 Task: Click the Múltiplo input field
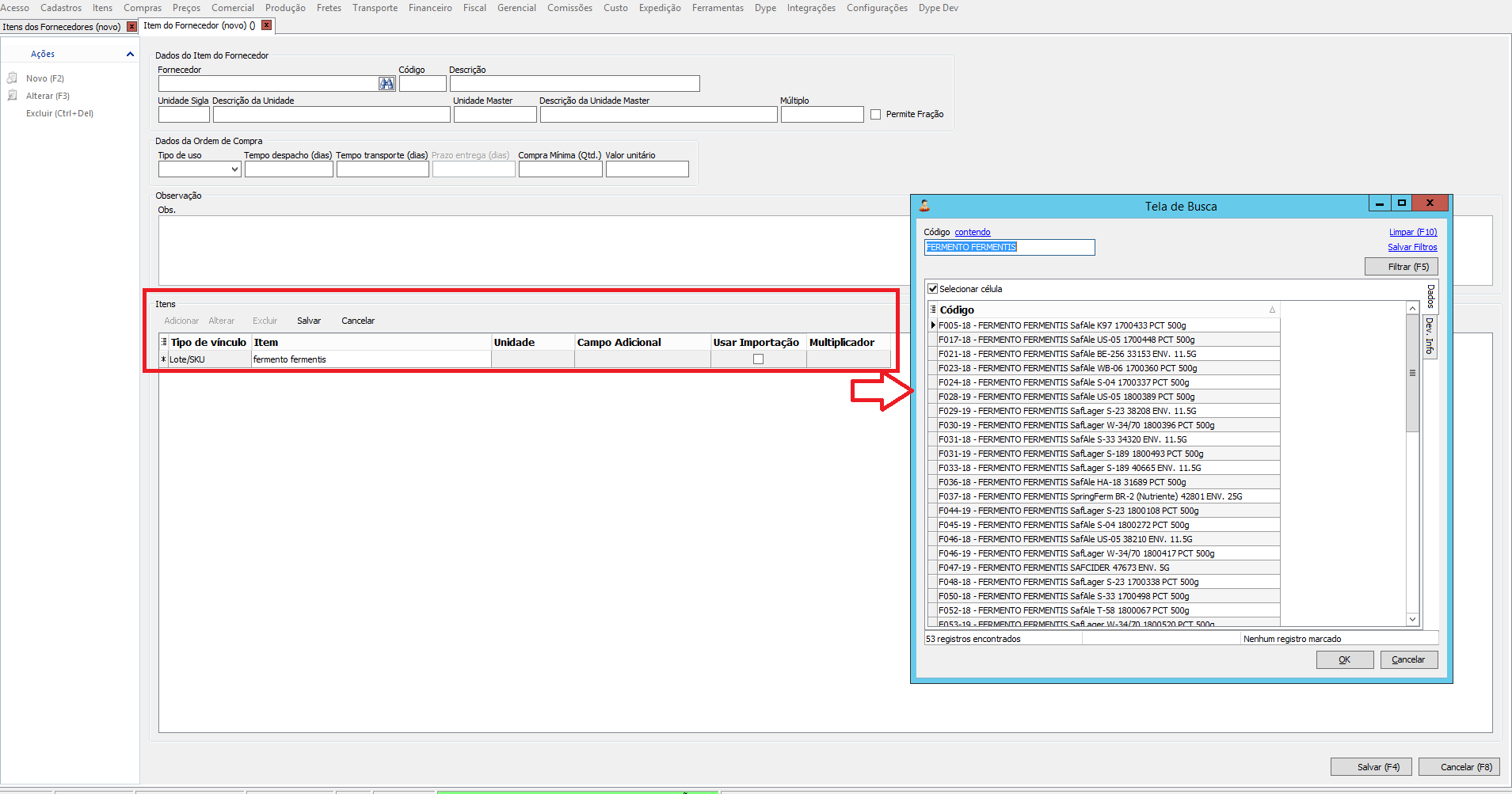pos(822,115)
